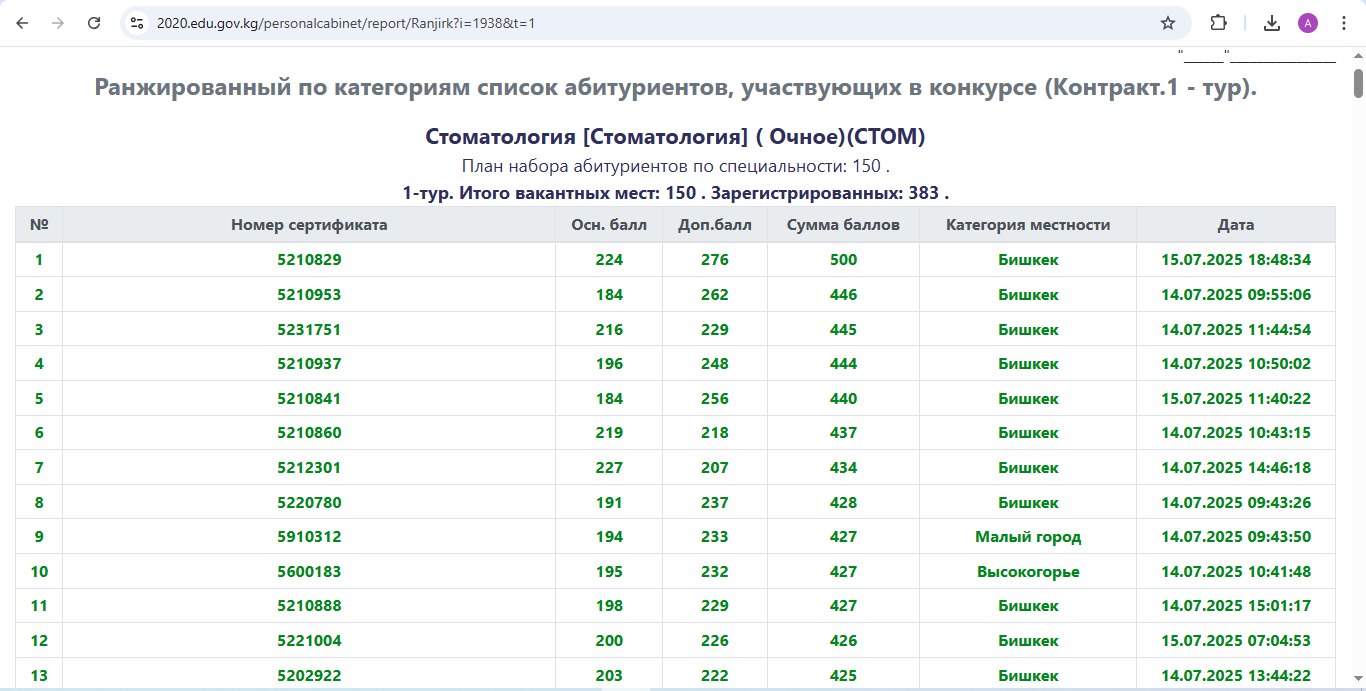Open the profile avatar menu
Image resolution: width=1366 pixels, height=691 pixels.
pos(1308,23)
